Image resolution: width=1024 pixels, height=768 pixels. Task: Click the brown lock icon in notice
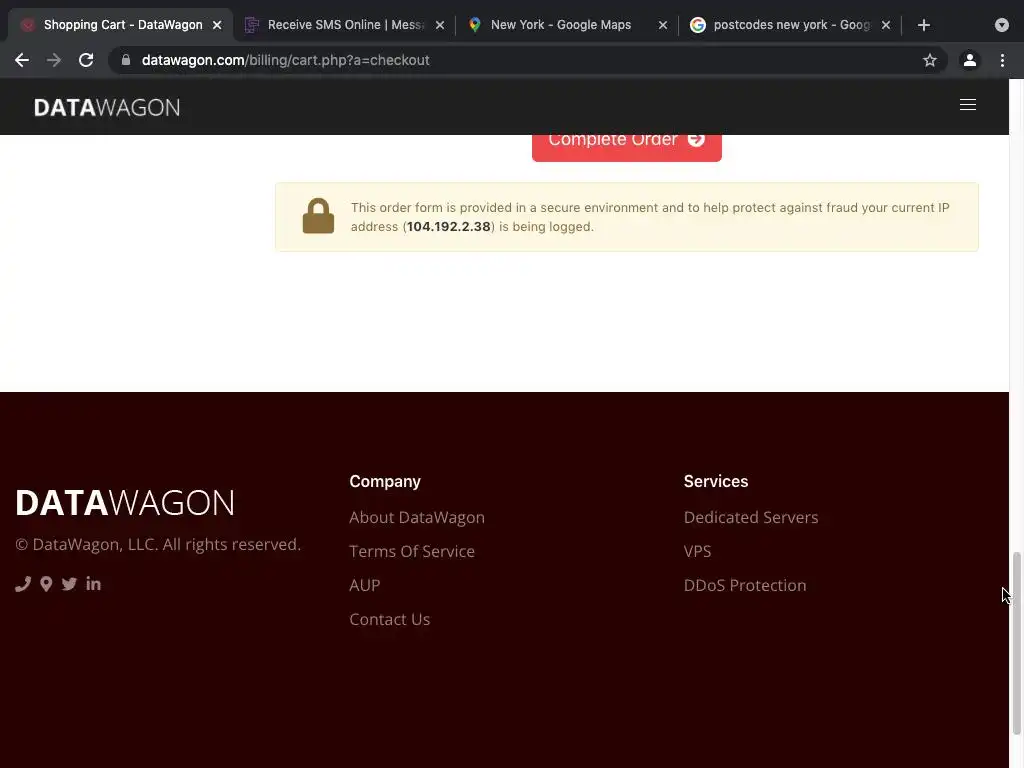318,216
